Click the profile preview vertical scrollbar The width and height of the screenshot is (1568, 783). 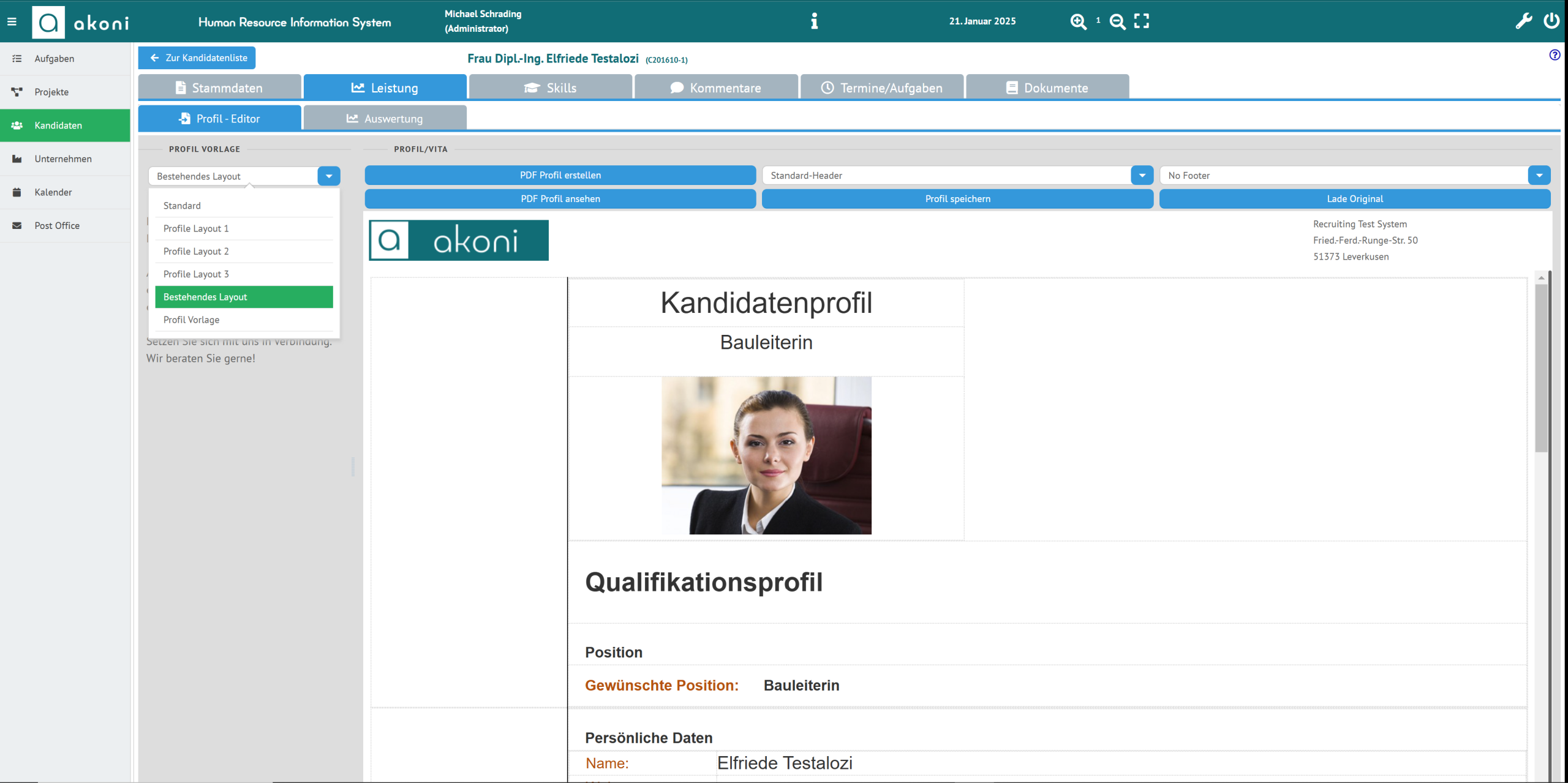pyautogui.click(x=1541, y=367)
